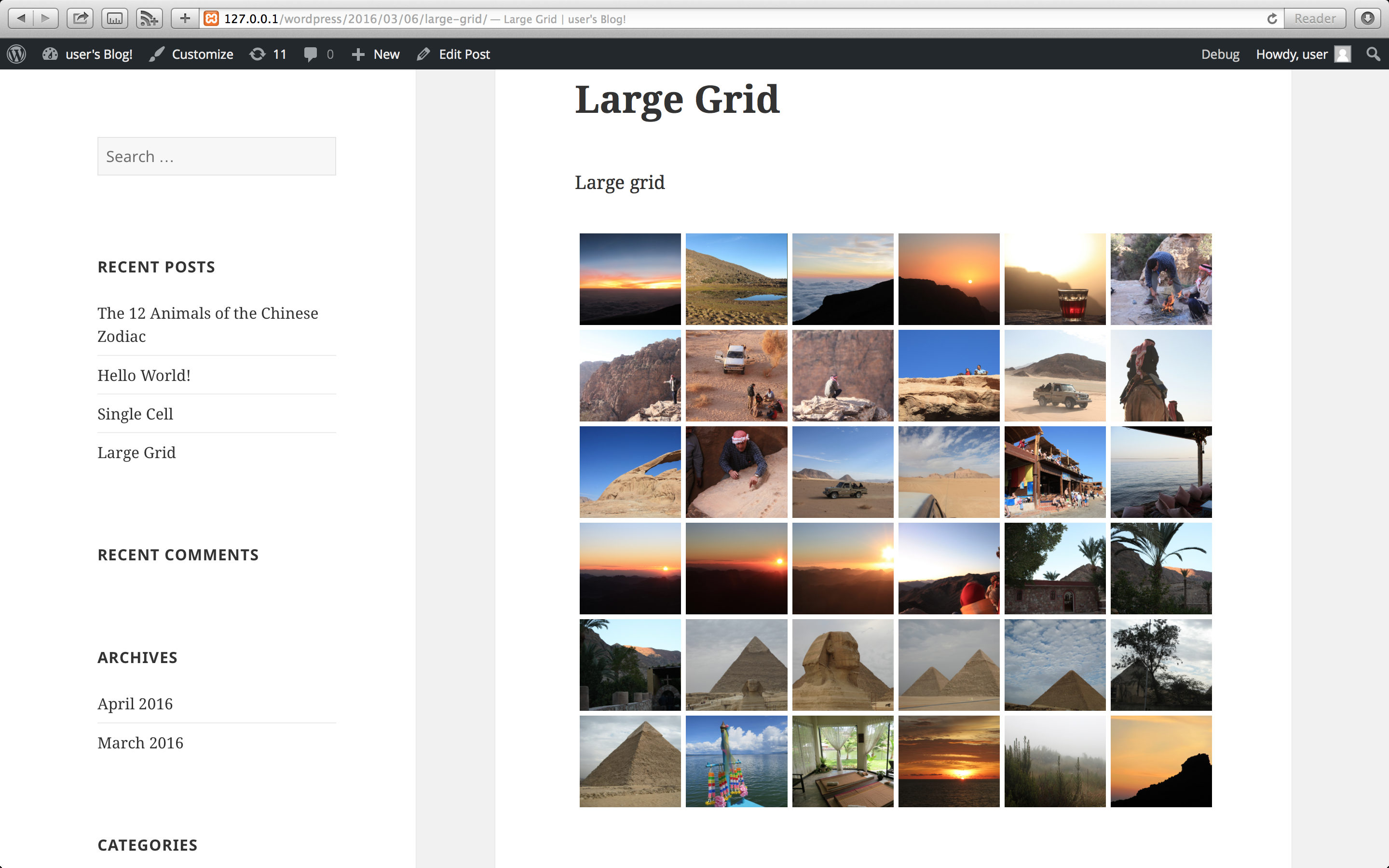Open the Hello World! recent post

[144, 375]
